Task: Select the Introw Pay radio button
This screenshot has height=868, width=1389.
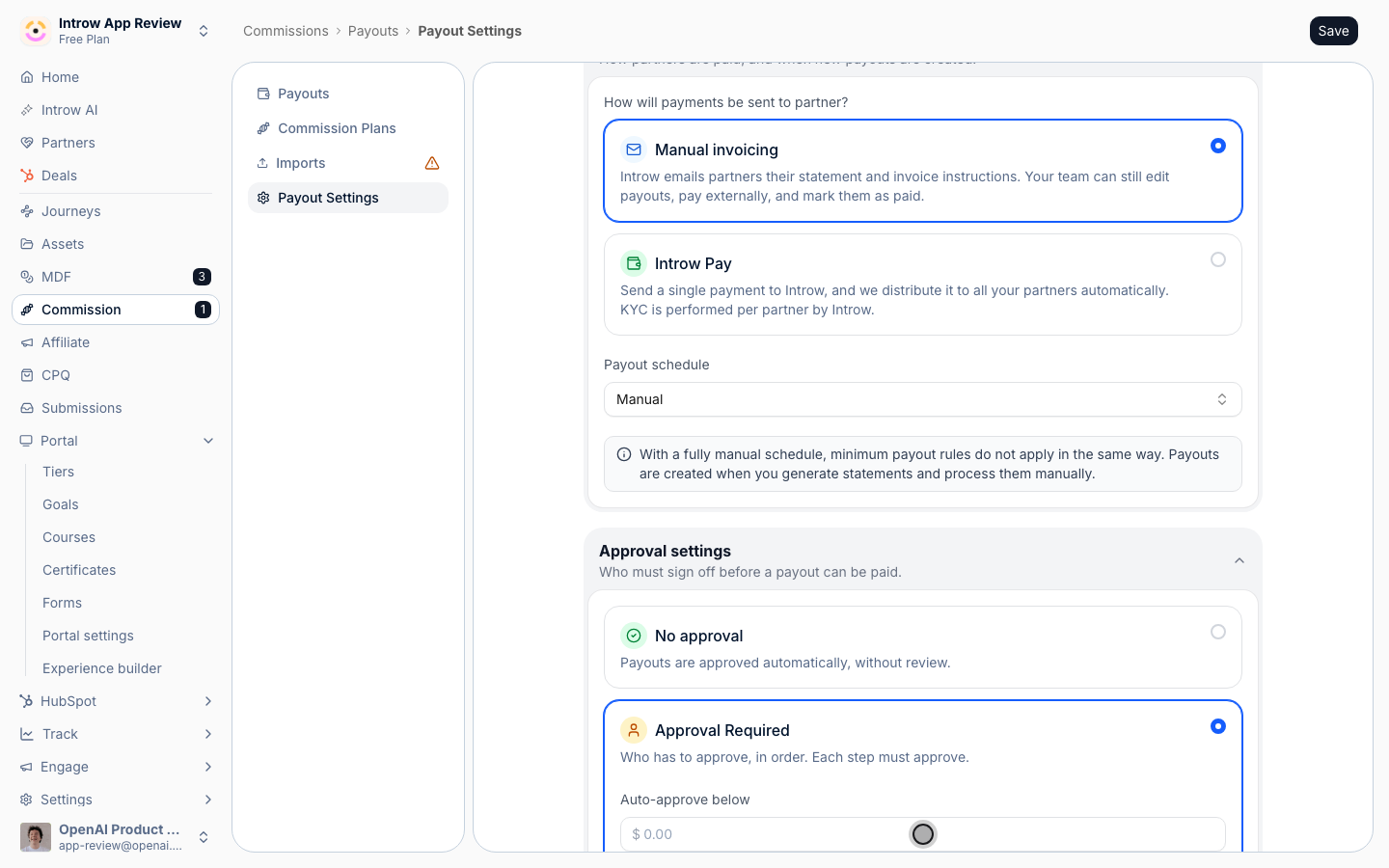Action: (x=1218, y=259)
